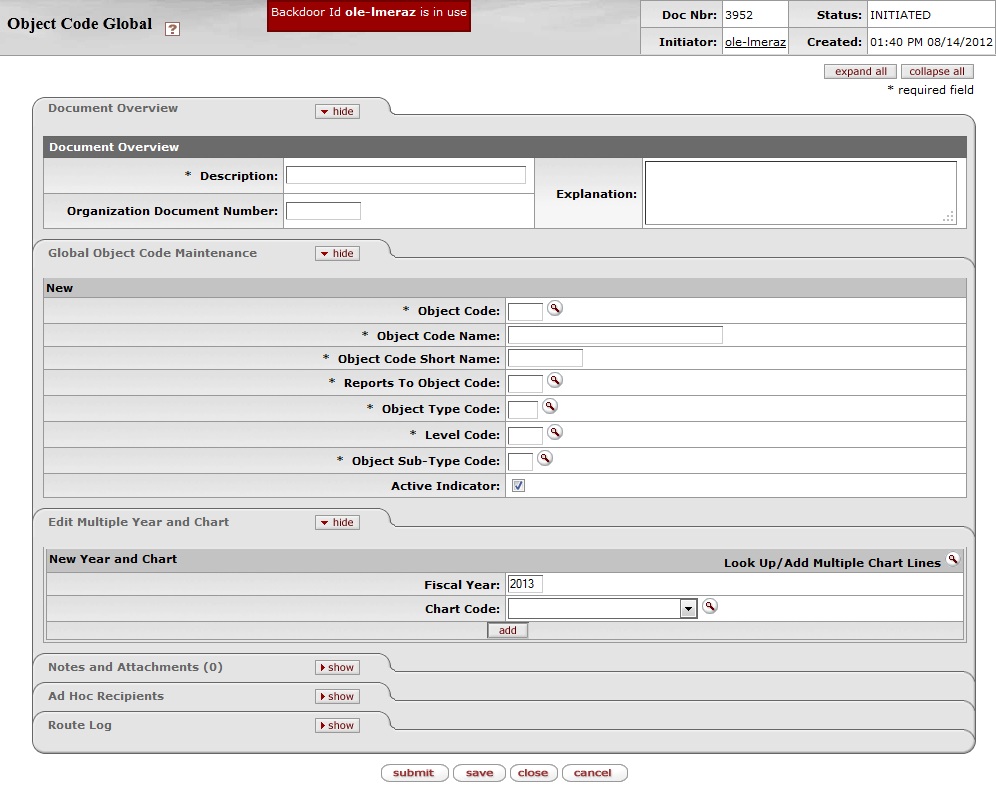The width and height of the screenshot is (996, 788).
Task: Open lookup for Object Sub-Type Code
Action: point(545,459)
